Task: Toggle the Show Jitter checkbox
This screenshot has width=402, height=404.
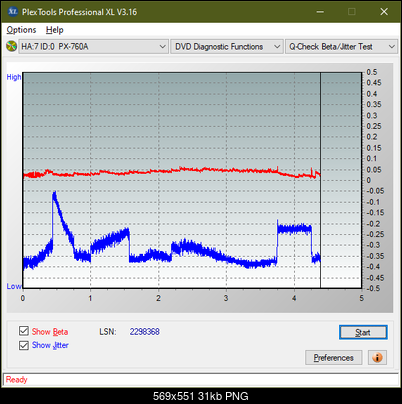Action: pos(24,345)
